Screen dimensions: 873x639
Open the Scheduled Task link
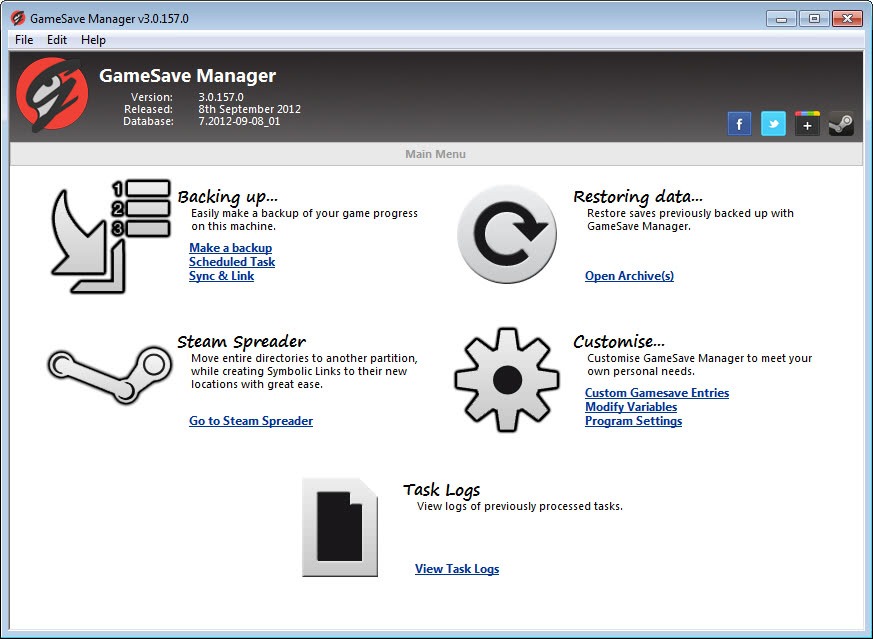[232, 262]
